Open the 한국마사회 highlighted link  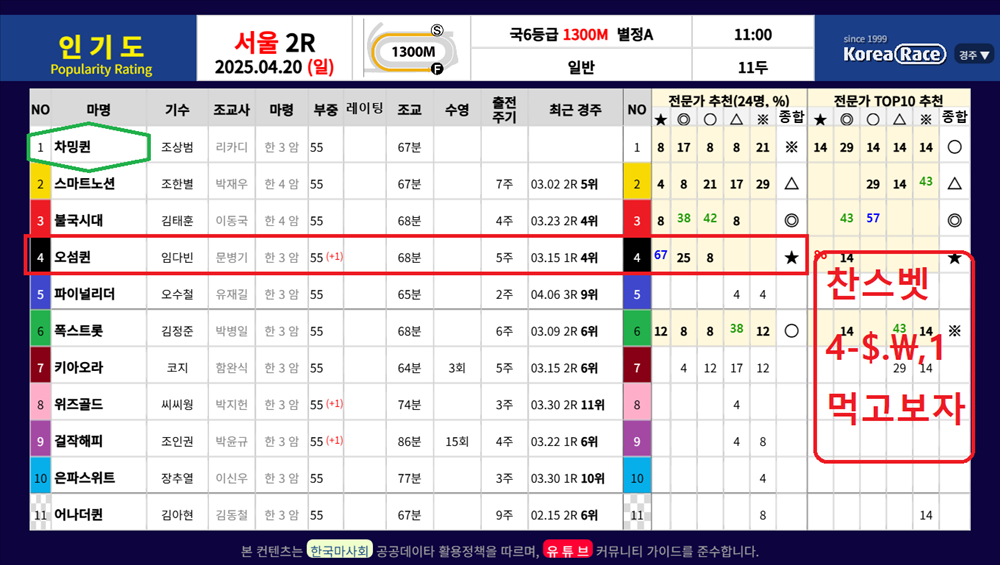[339, 550]
